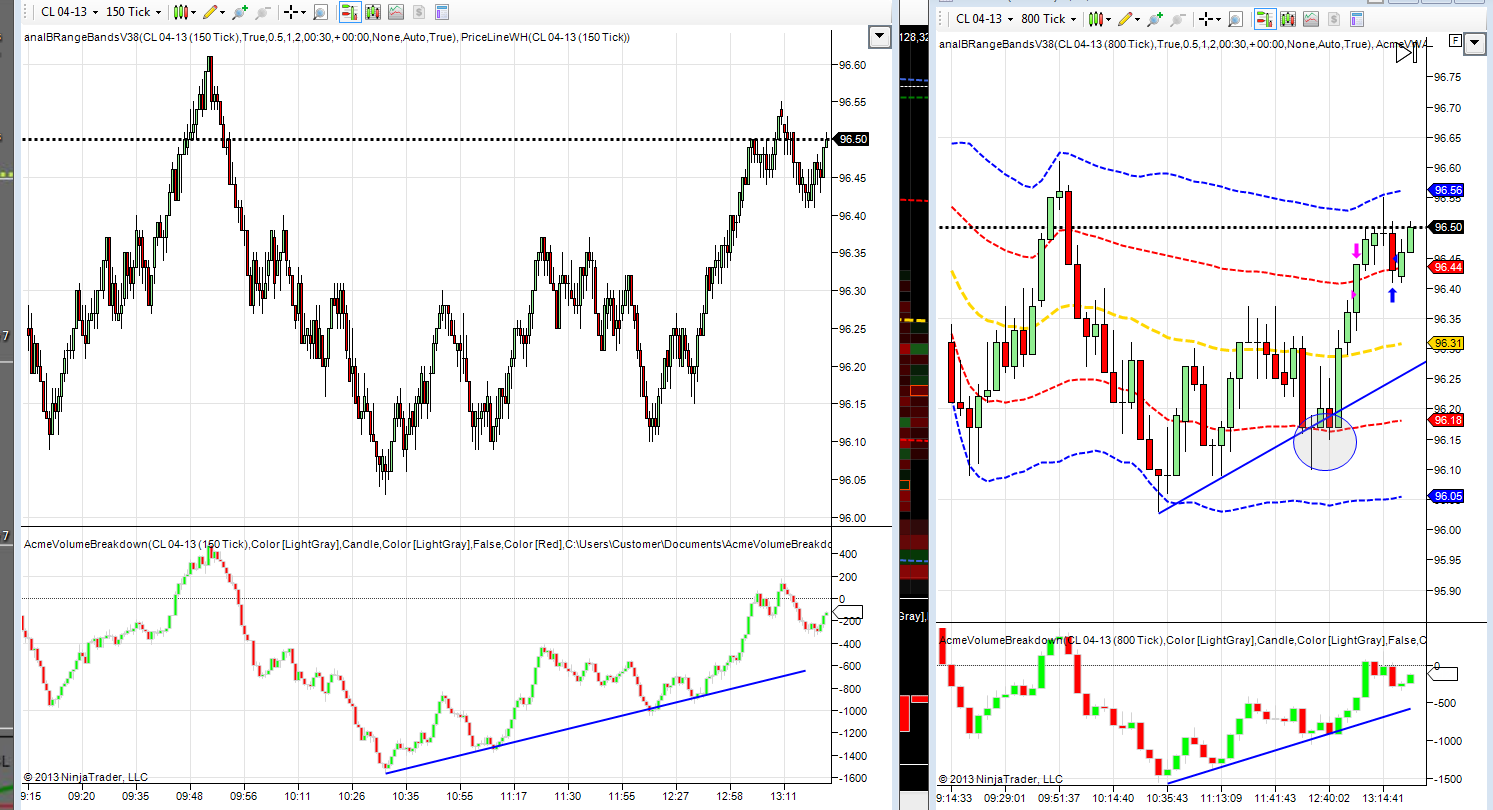Click analBRangeBandsV38 indicator label in 800 Tick chart

tap(1154, 44)
